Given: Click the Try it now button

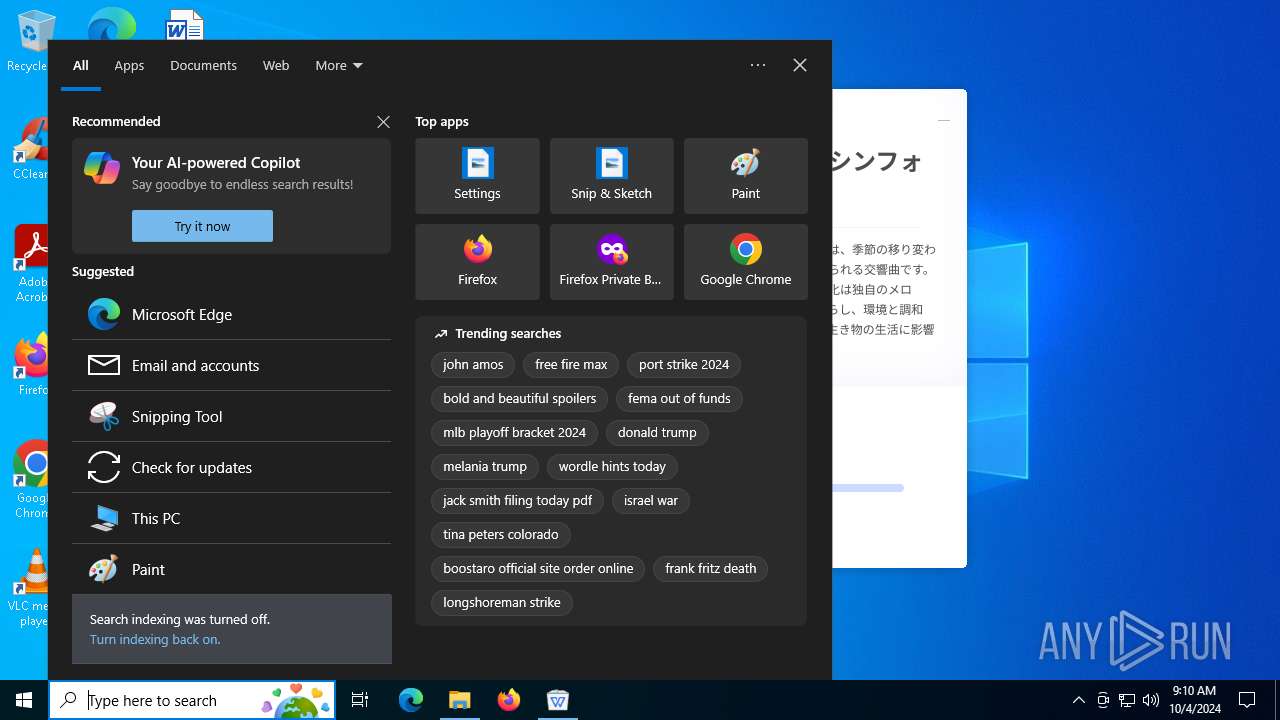Looking at the screenshot, I should (202, 226).
